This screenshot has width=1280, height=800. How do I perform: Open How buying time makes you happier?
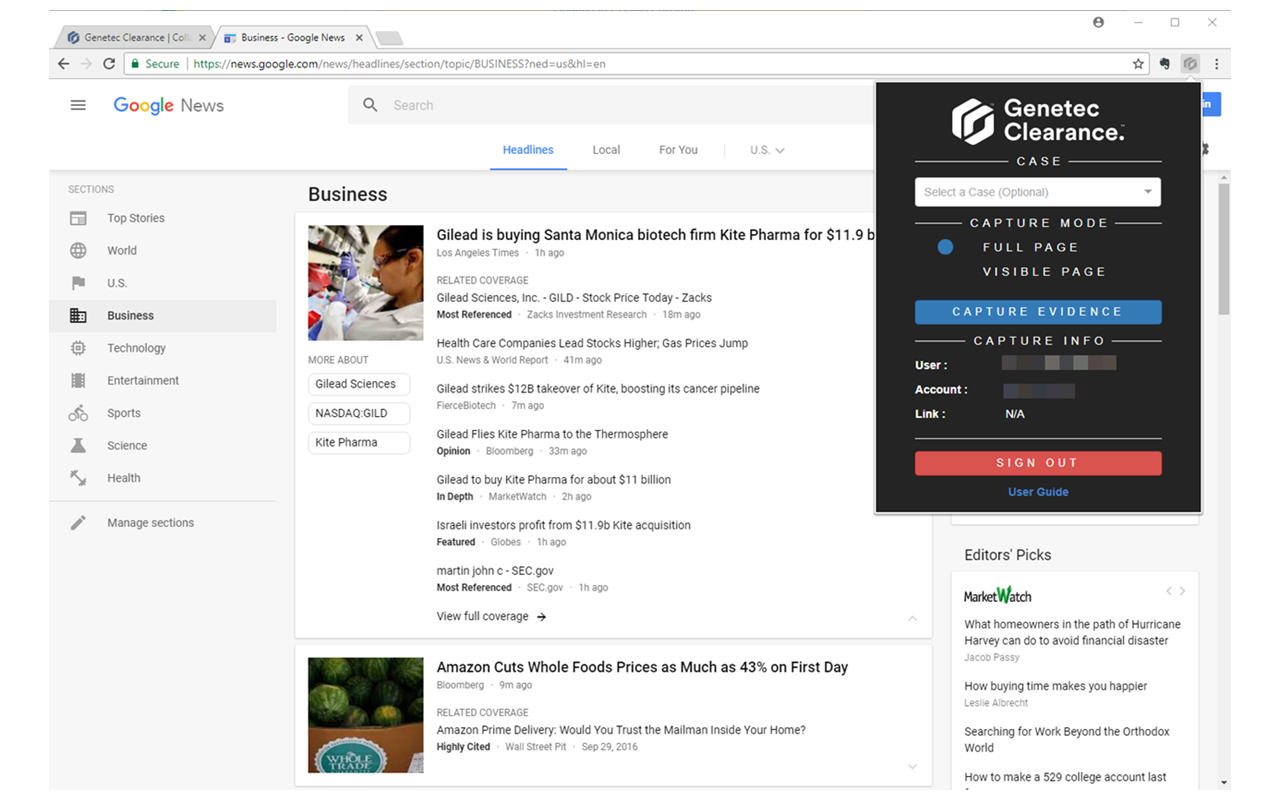tap(1055, 686)
